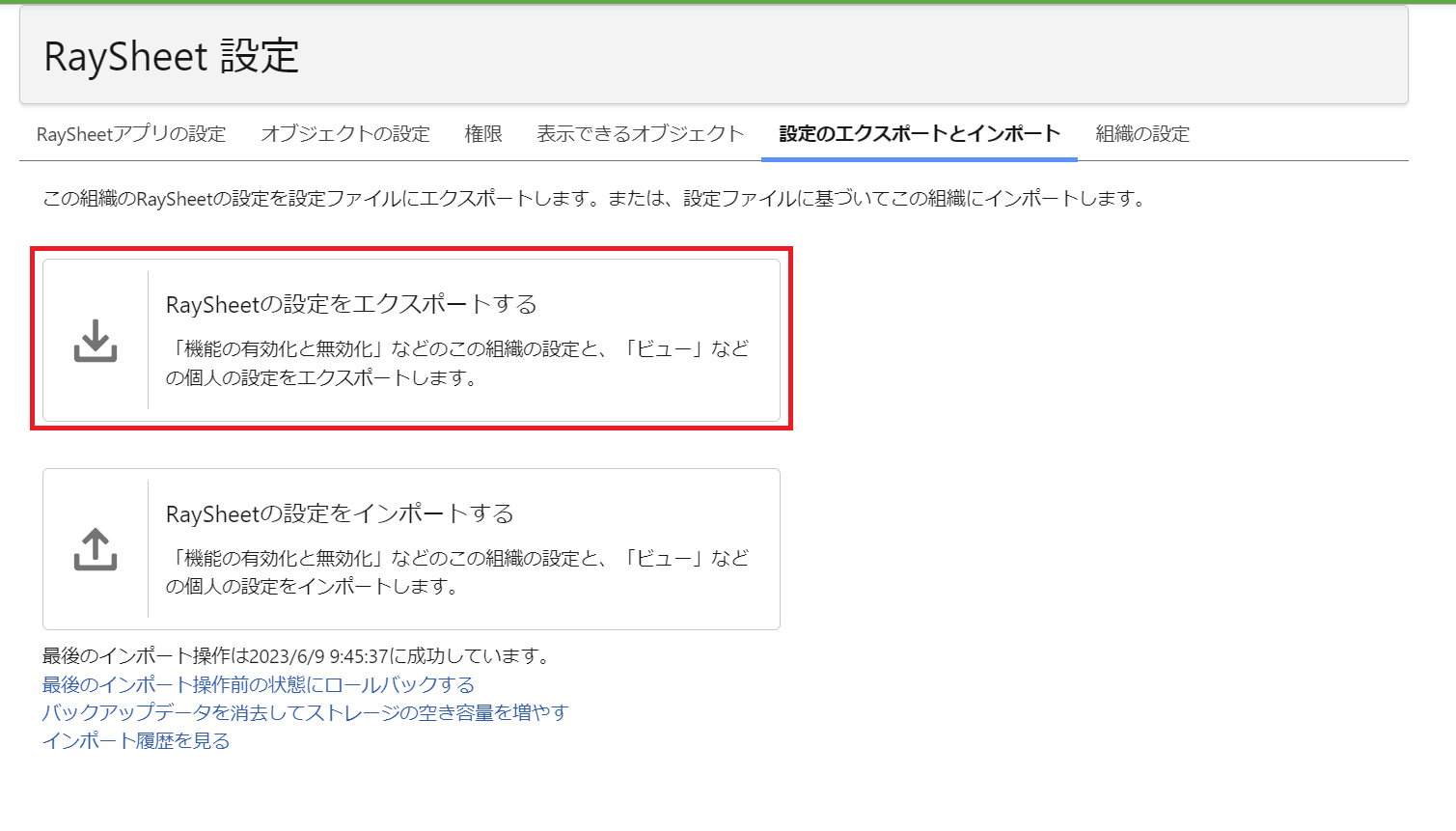Open the インポート履歴を見る link
1456x831 pixels.
click(x=136, y=740)
